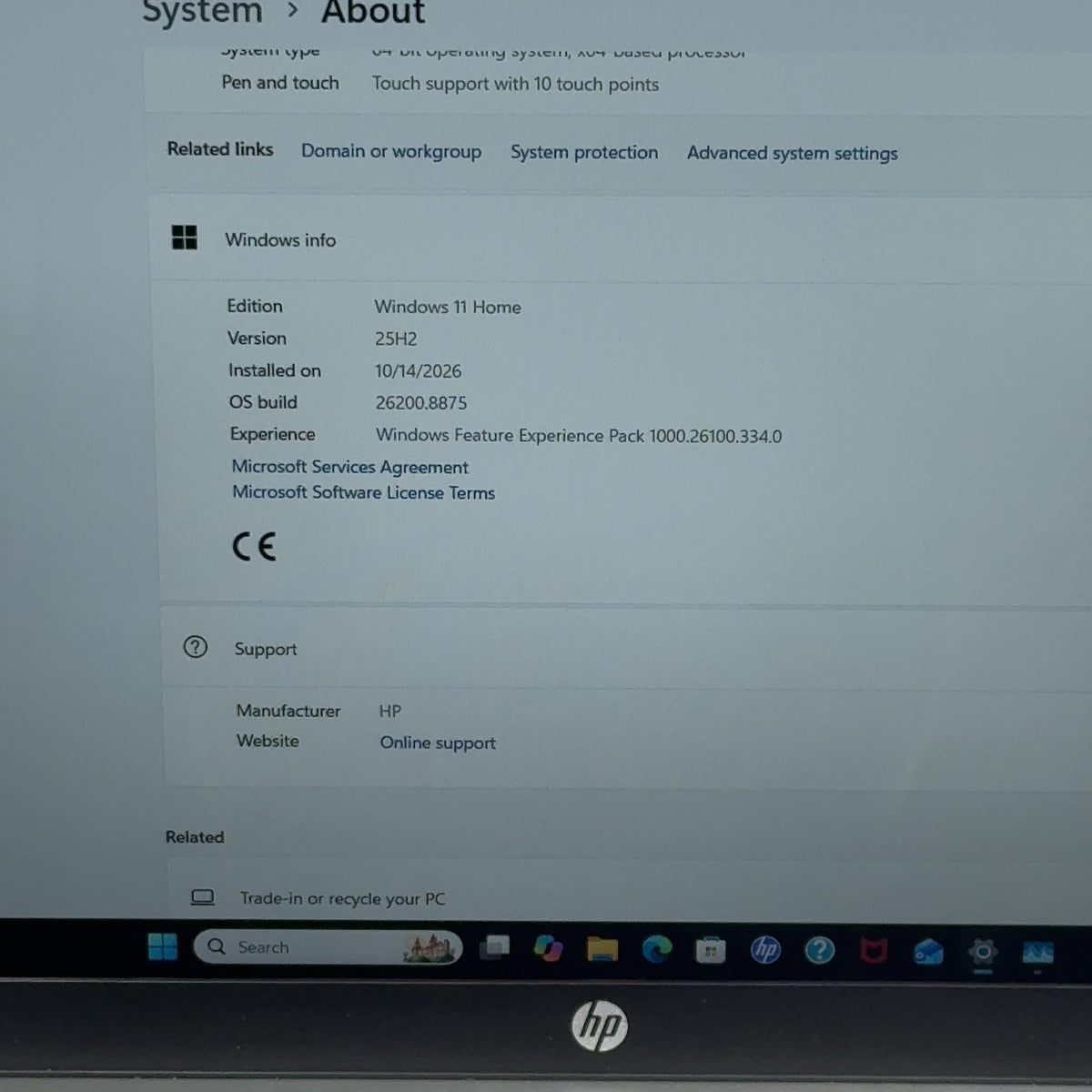The height and width of the screenshot is (1092, 1092).
Task: Open System protection link
Action: [584, 152]
